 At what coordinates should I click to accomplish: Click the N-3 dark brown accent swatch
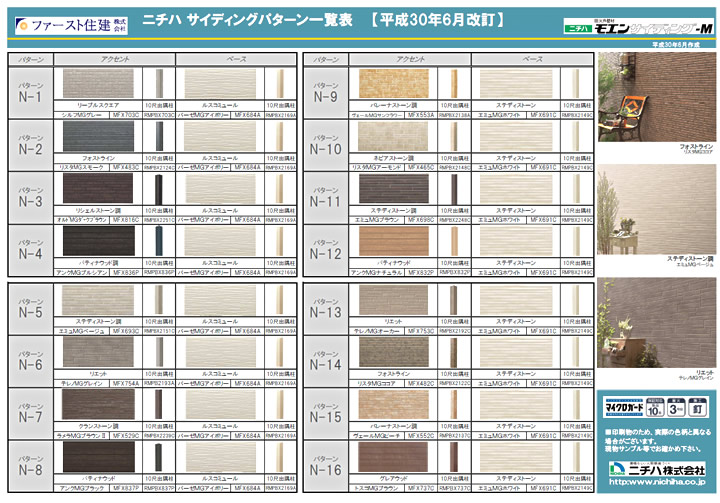[x=98, y=188]
